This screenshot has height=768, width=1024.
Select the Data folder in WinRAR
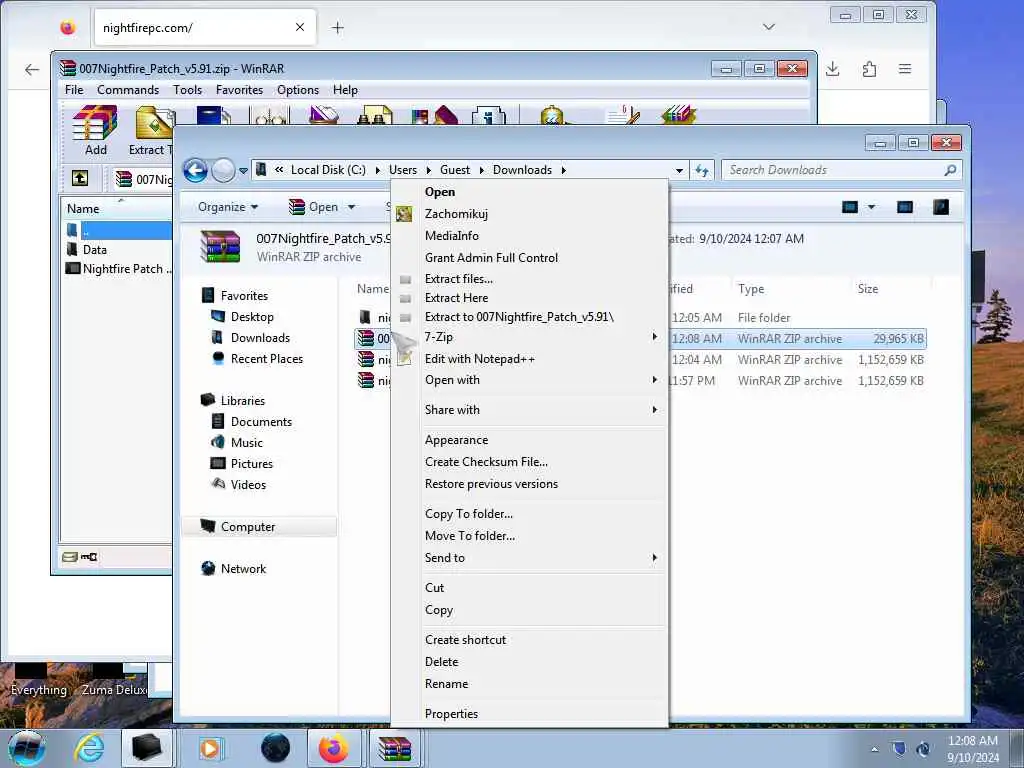(x=95, y=249)
